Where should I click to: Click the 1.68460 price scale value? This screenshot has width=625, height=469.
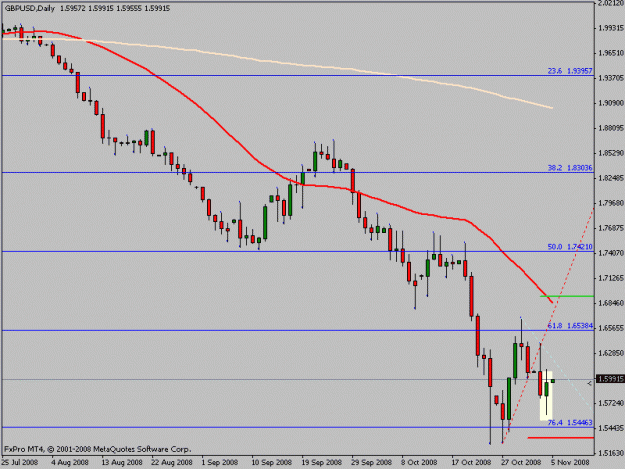point(611,303)
